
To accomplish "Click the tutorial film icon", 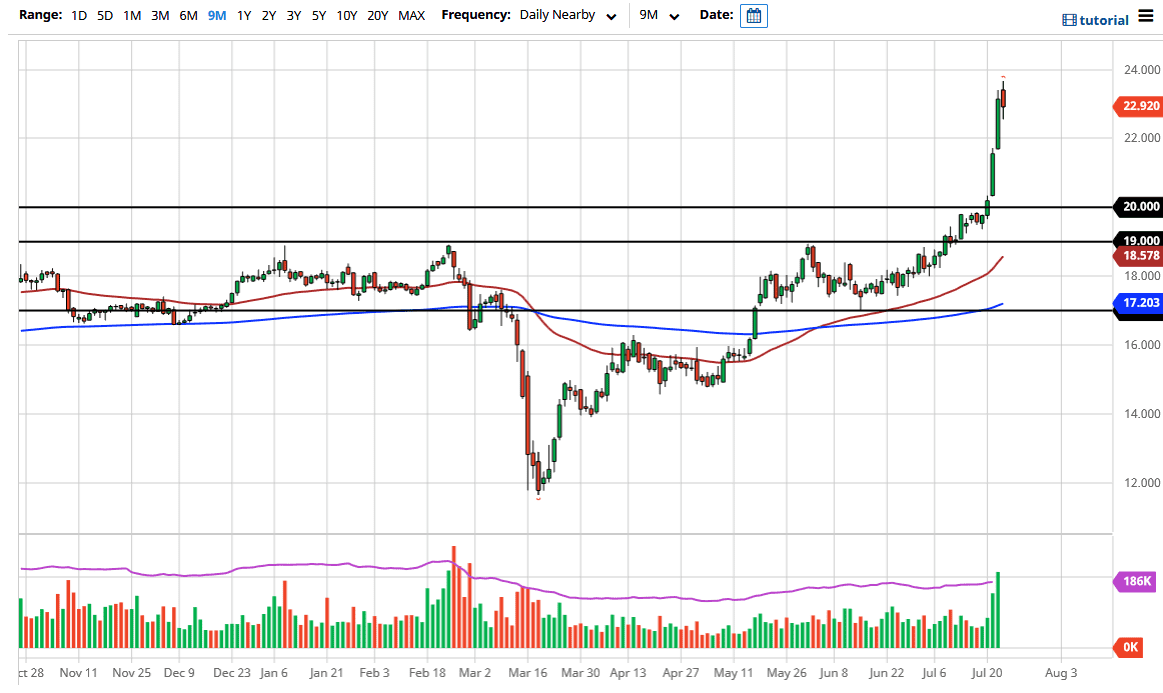I will pos(1069,20).
